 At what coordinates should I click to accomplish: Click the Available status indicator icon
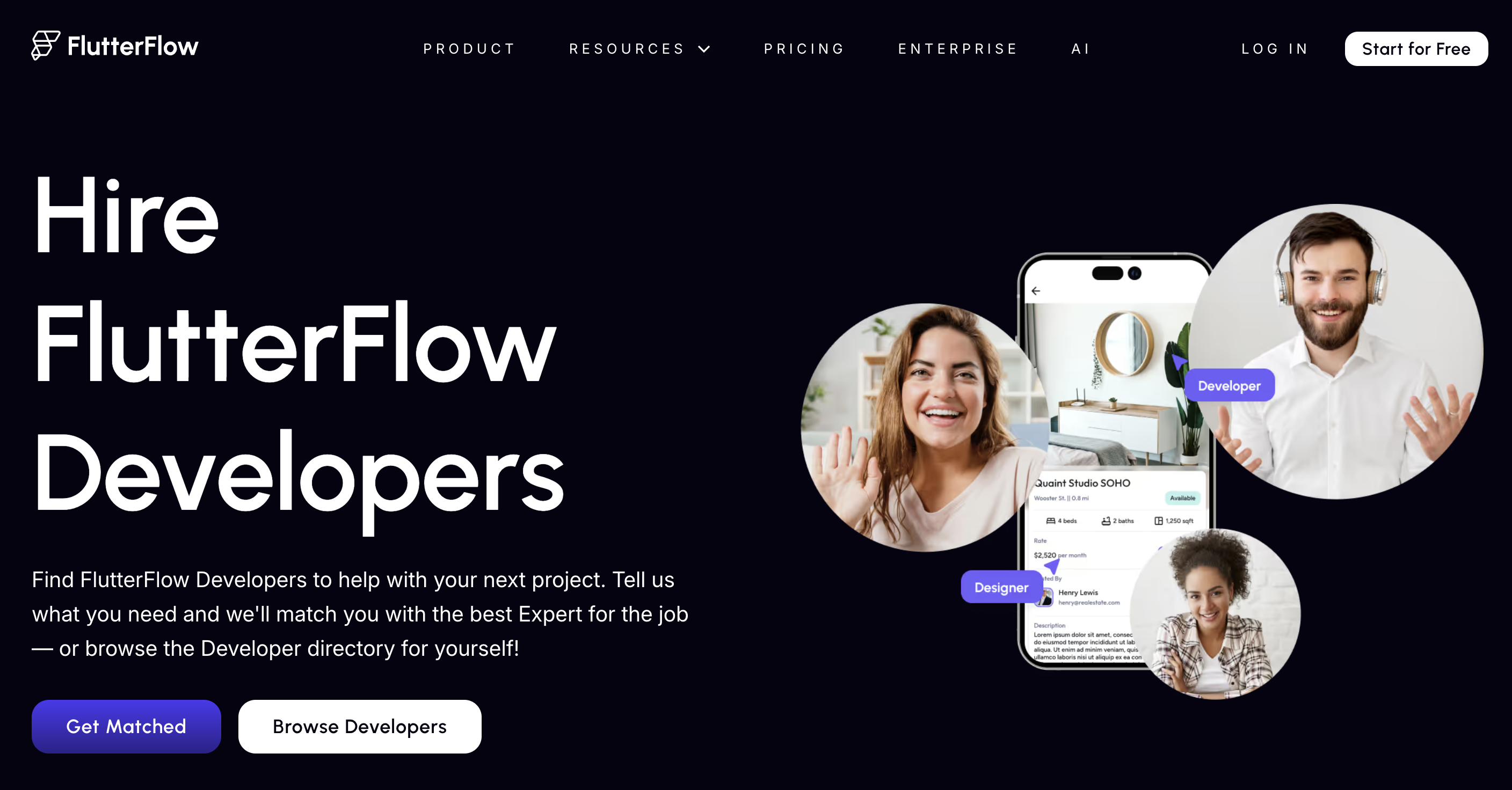(1181, 497)
